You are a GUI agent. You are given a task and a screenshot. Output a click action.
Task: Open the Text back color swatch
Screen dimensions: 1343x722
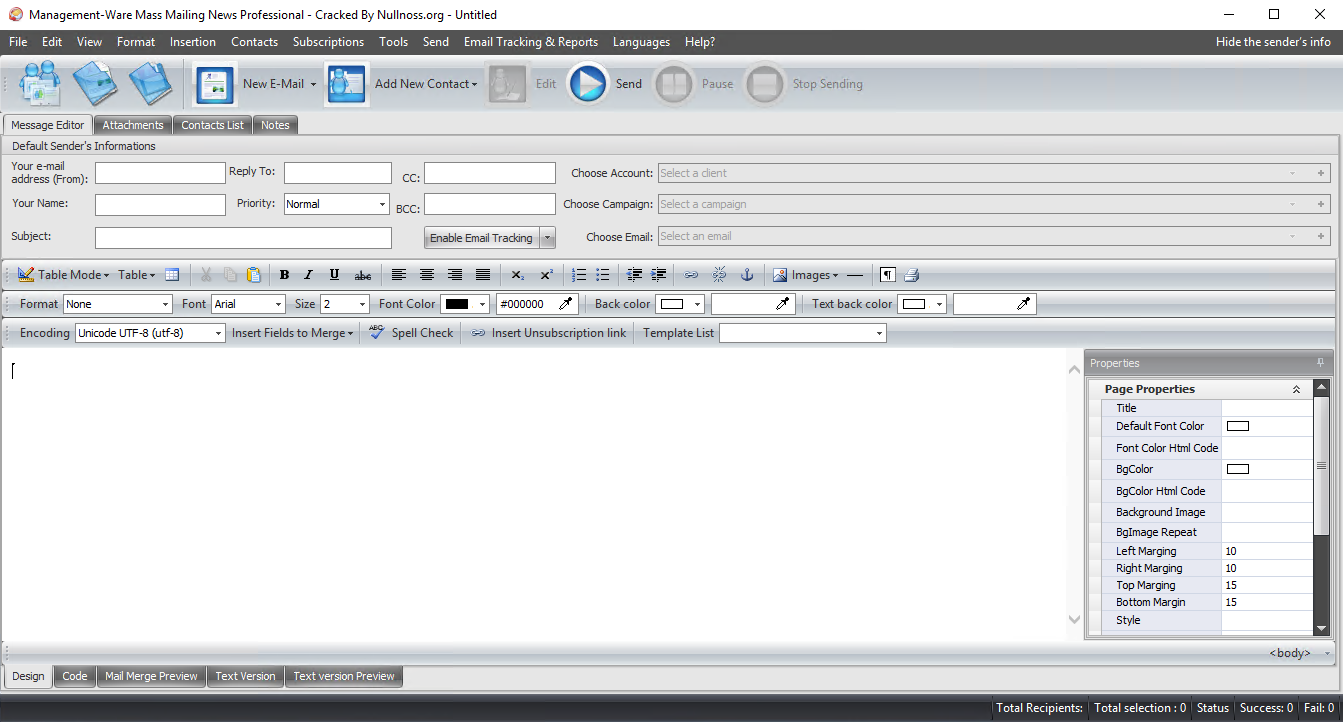coord(922,304)
